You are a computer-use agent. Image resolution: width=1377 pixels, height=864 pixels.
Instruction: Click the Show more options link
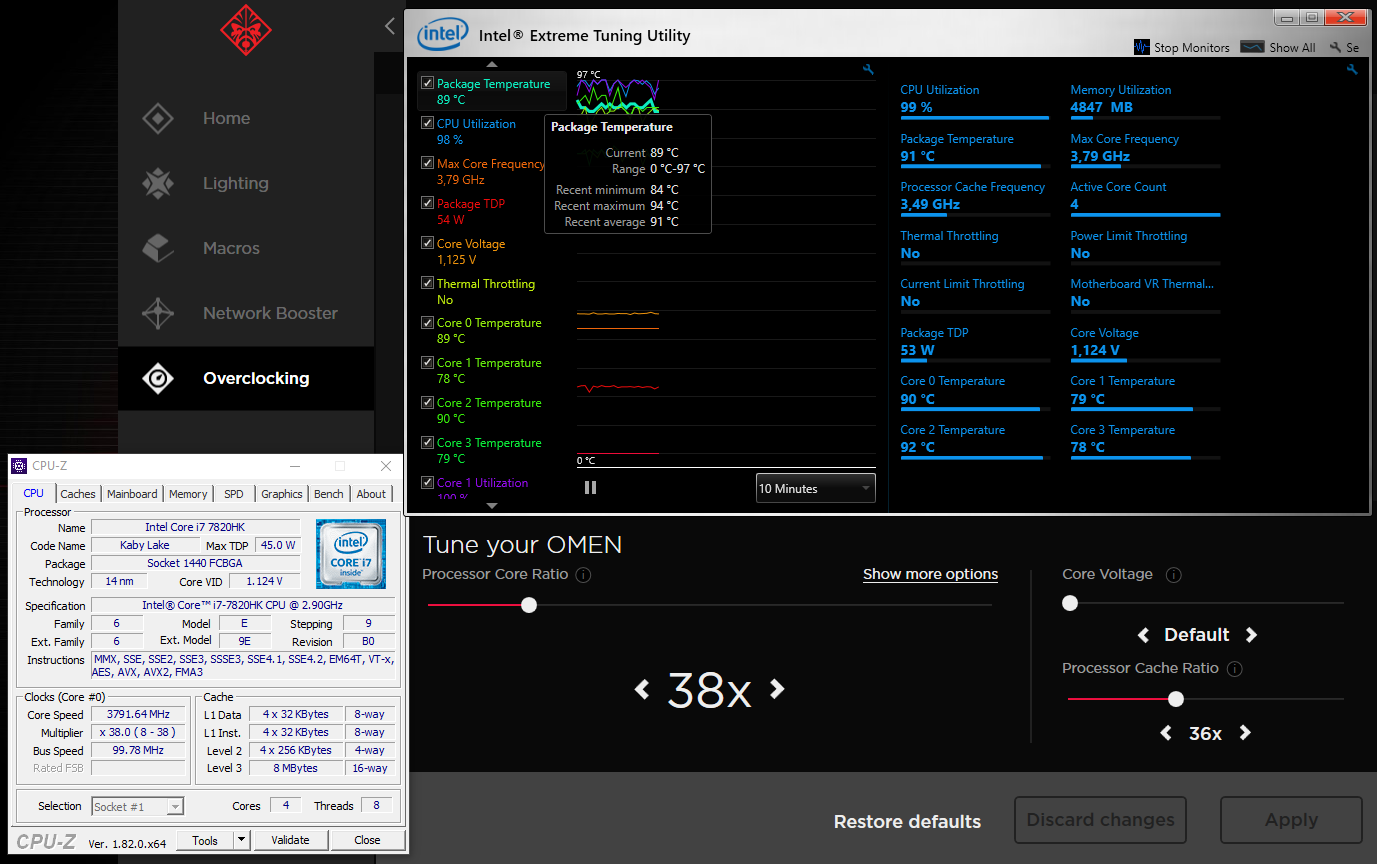(x=930, y=574)
